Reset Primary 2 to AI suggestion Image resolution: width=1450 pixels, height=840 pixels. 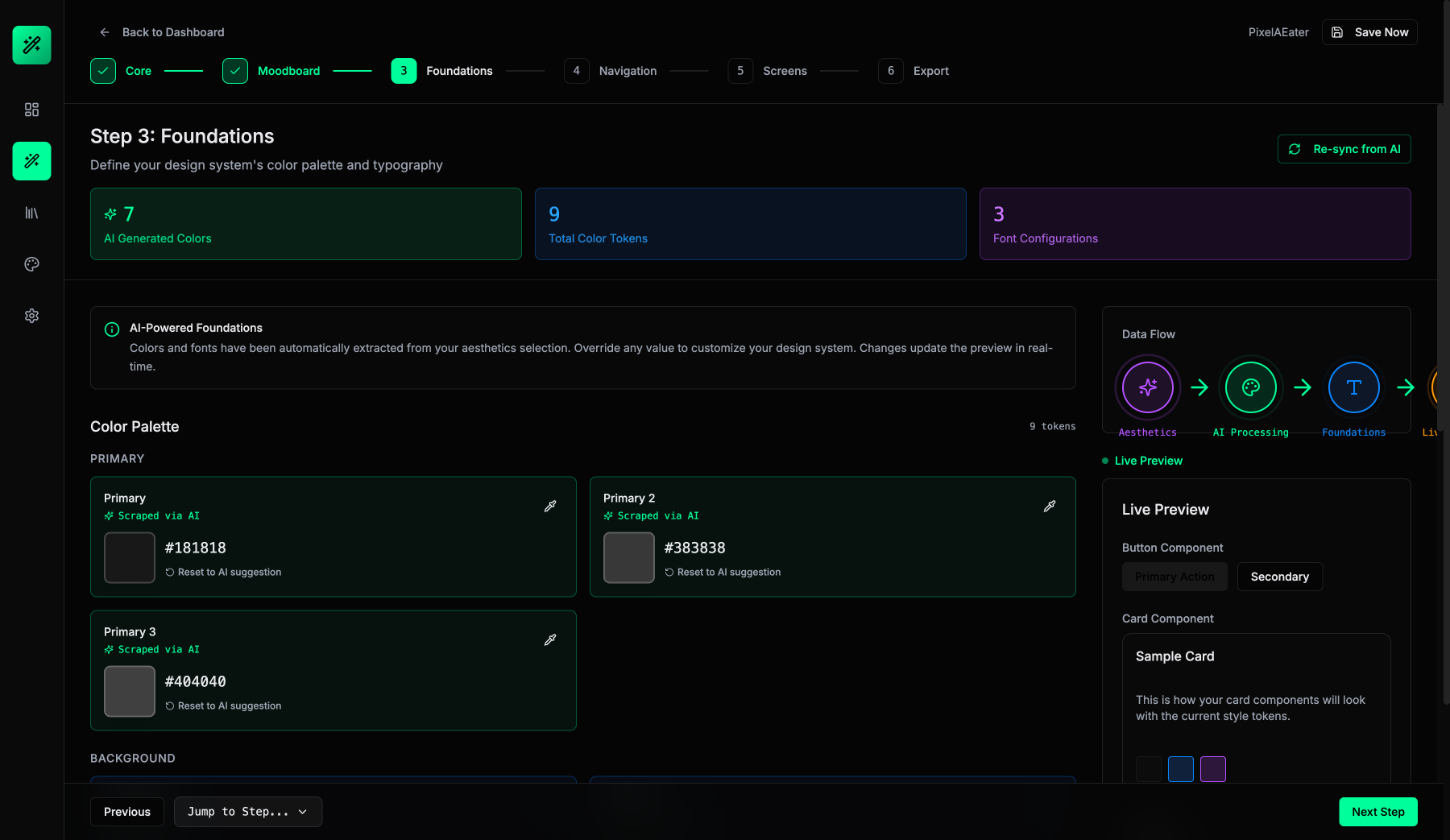(x=723, y=572)
